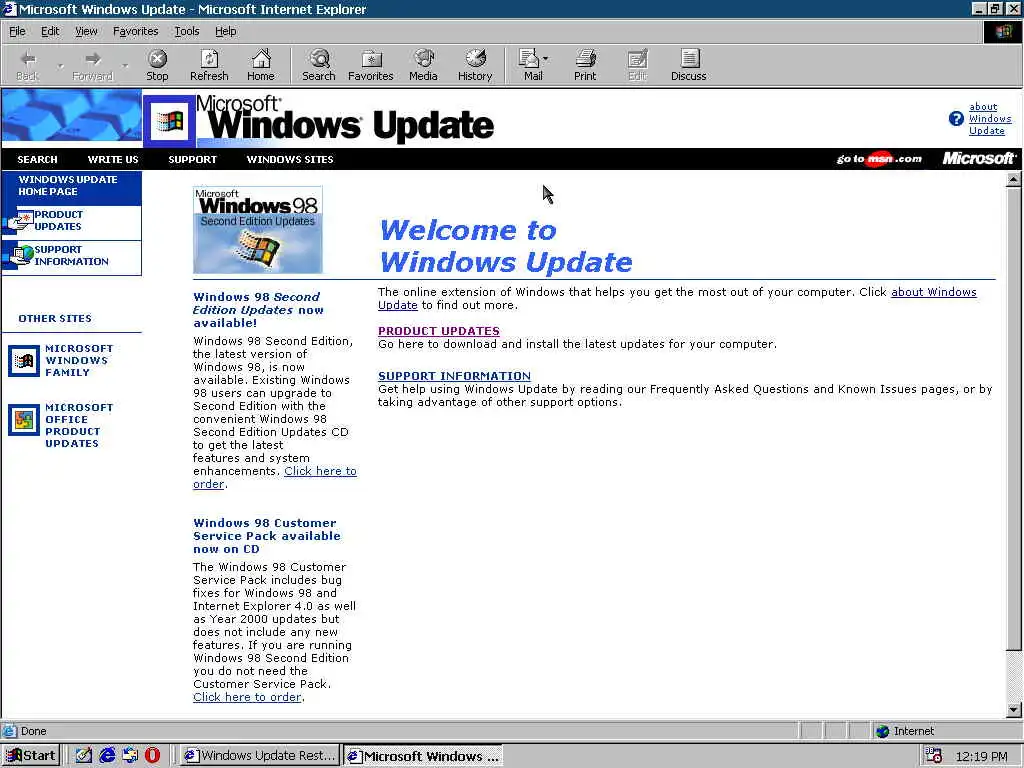Click 'Click here to order' for Service Pack
Viewport: 1024px width, 768px height.
point(248,697)
